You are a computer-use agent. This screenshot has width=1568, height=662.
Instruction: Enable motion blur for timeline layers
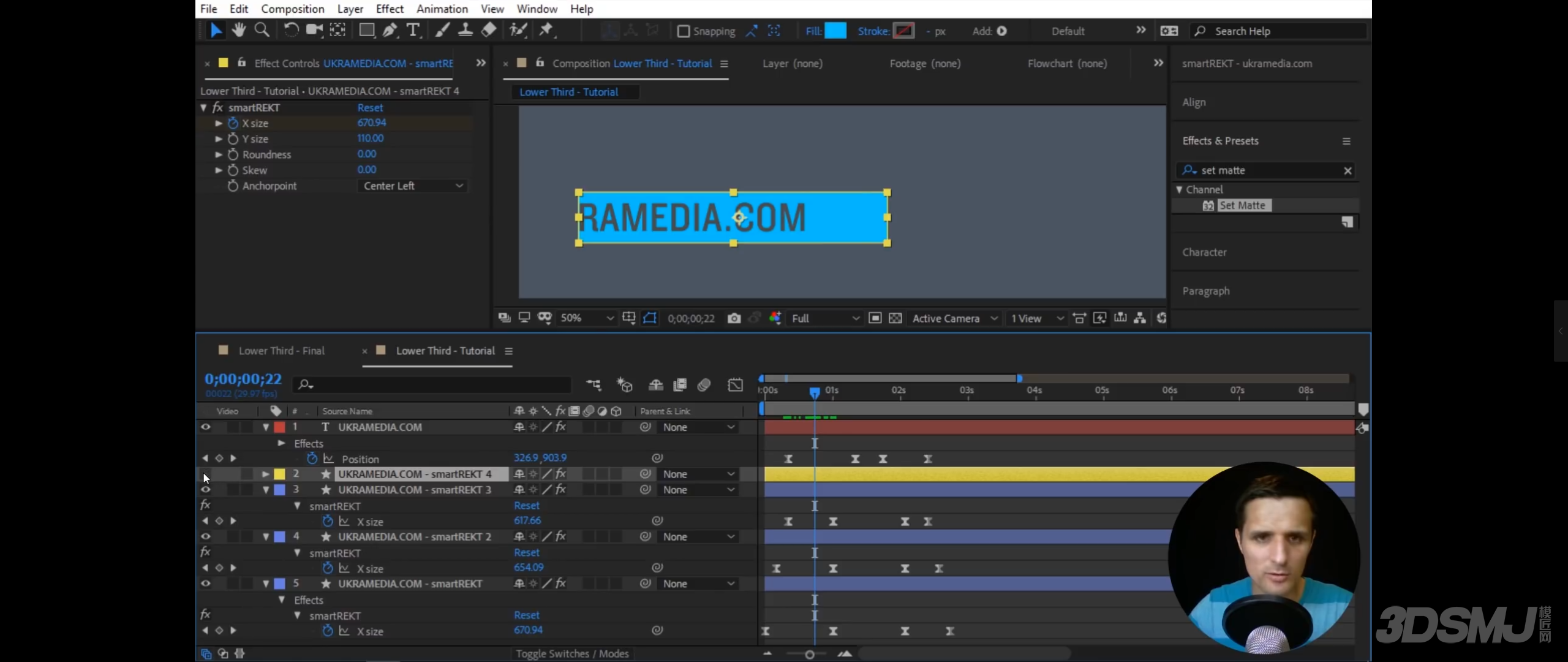[704, 385]
